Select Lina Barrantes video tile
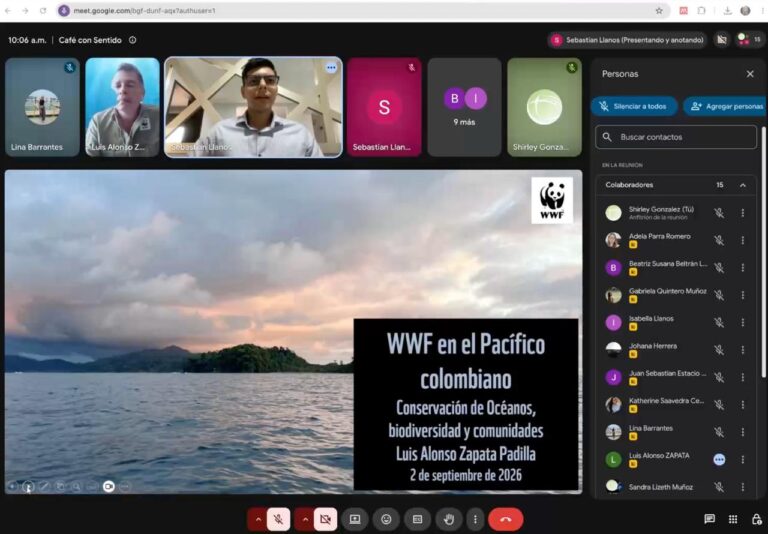This screenshot has height=534, width=768. point(42,107)
